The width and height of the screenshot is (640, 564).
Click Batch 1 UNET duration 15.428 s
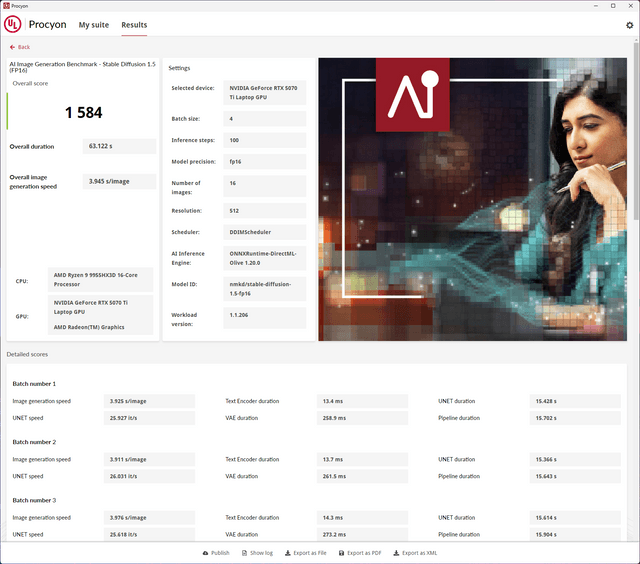click(x=575, y=401)
